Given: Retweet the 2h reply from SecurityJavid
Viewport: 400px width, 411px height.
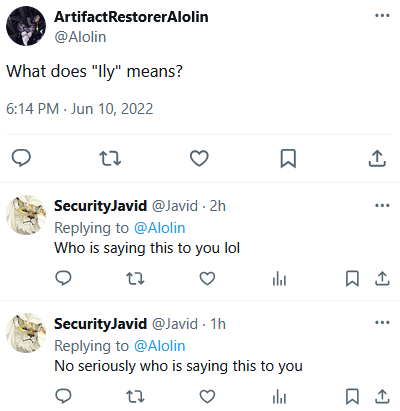Looking at the screenshot, I should click(135, 278).
